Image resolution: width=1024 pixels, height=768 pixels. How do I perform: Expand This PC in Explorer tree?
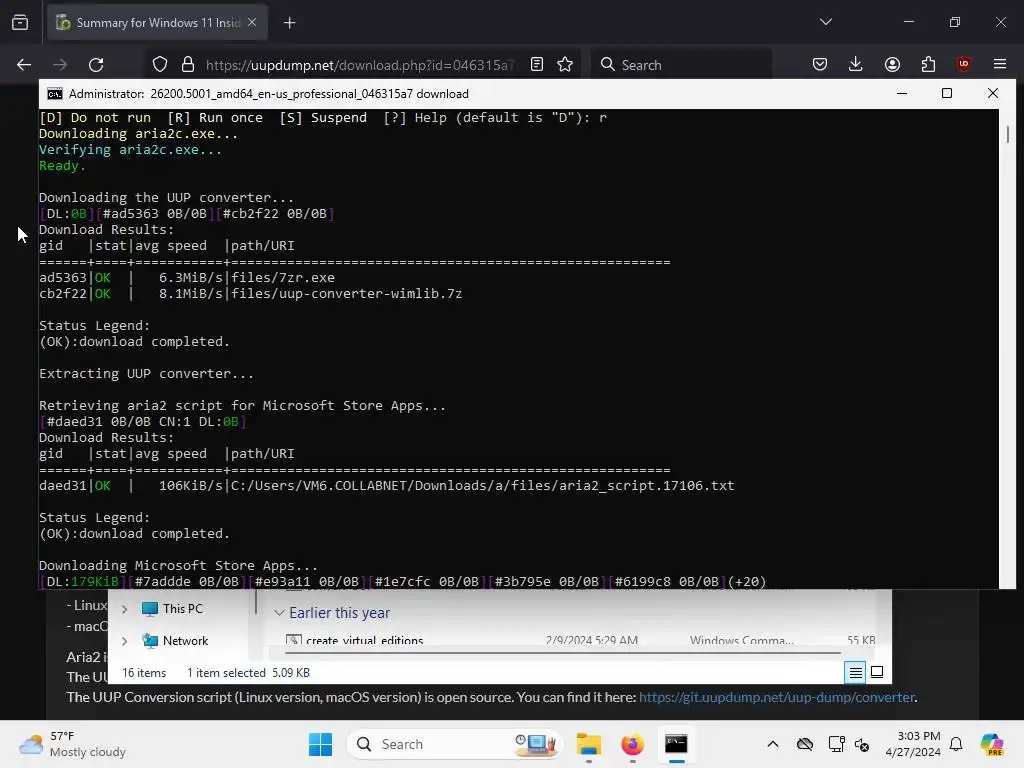coord(125,609)
